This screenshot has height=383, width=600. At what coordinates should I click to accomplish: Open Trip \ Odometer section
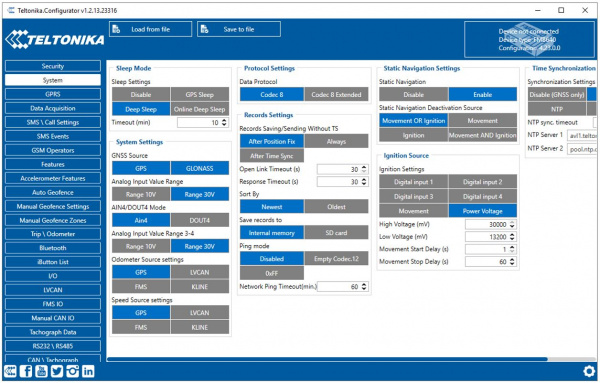pyautogui.click(x=53, y=234)
